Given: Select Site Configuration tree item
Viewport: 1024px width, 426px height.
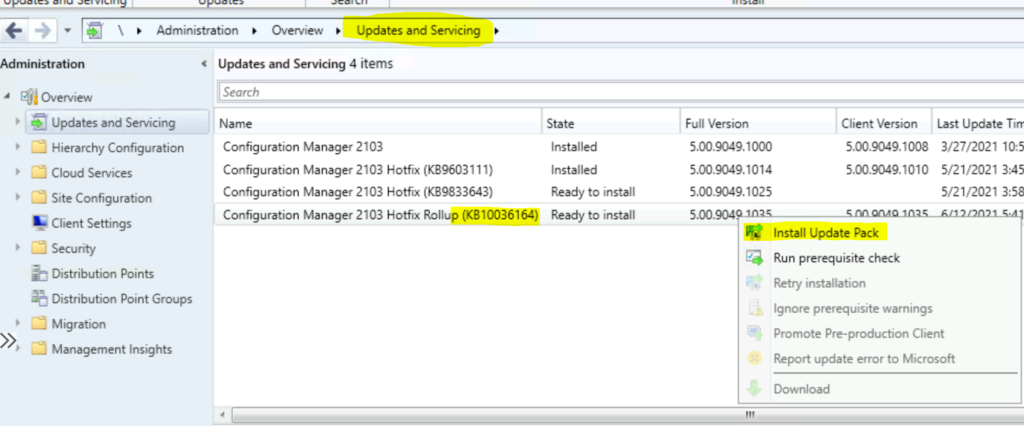Looking at the screenshot, I should click(102, 198).
